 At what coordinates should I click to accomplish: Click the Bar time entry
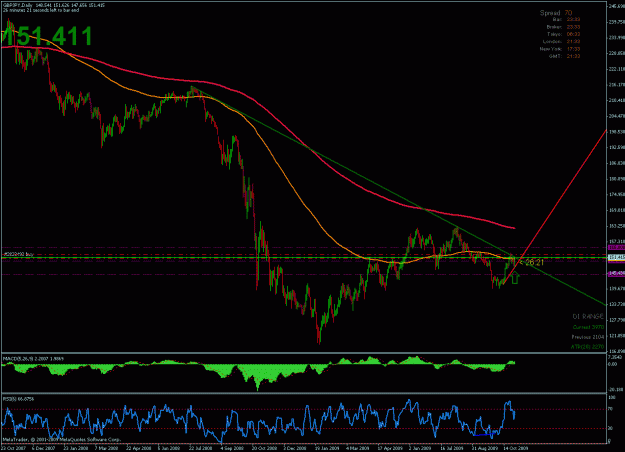click(x=566, y=20)
